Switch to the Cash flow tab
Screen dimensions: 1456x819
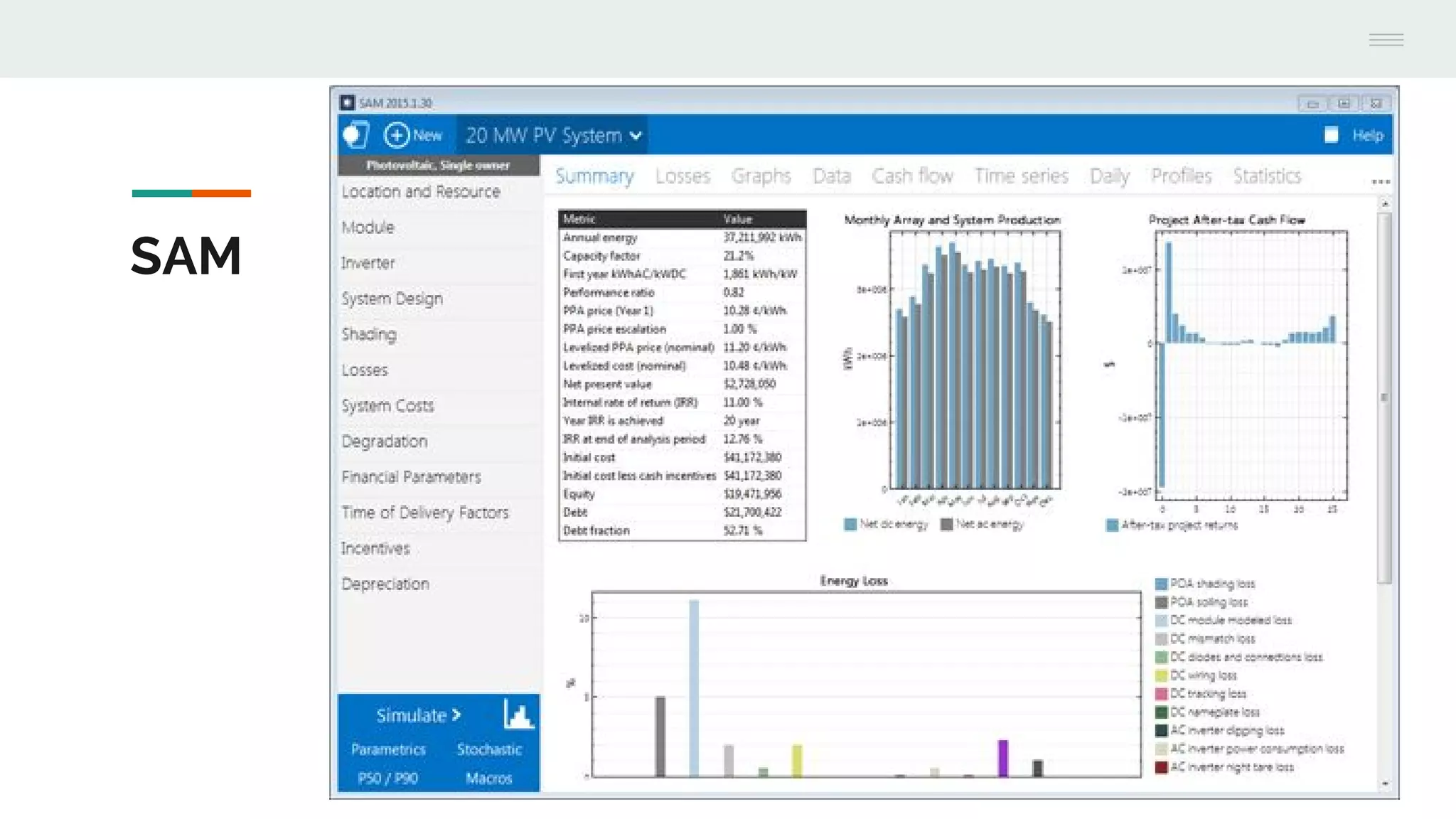point(911,176)
